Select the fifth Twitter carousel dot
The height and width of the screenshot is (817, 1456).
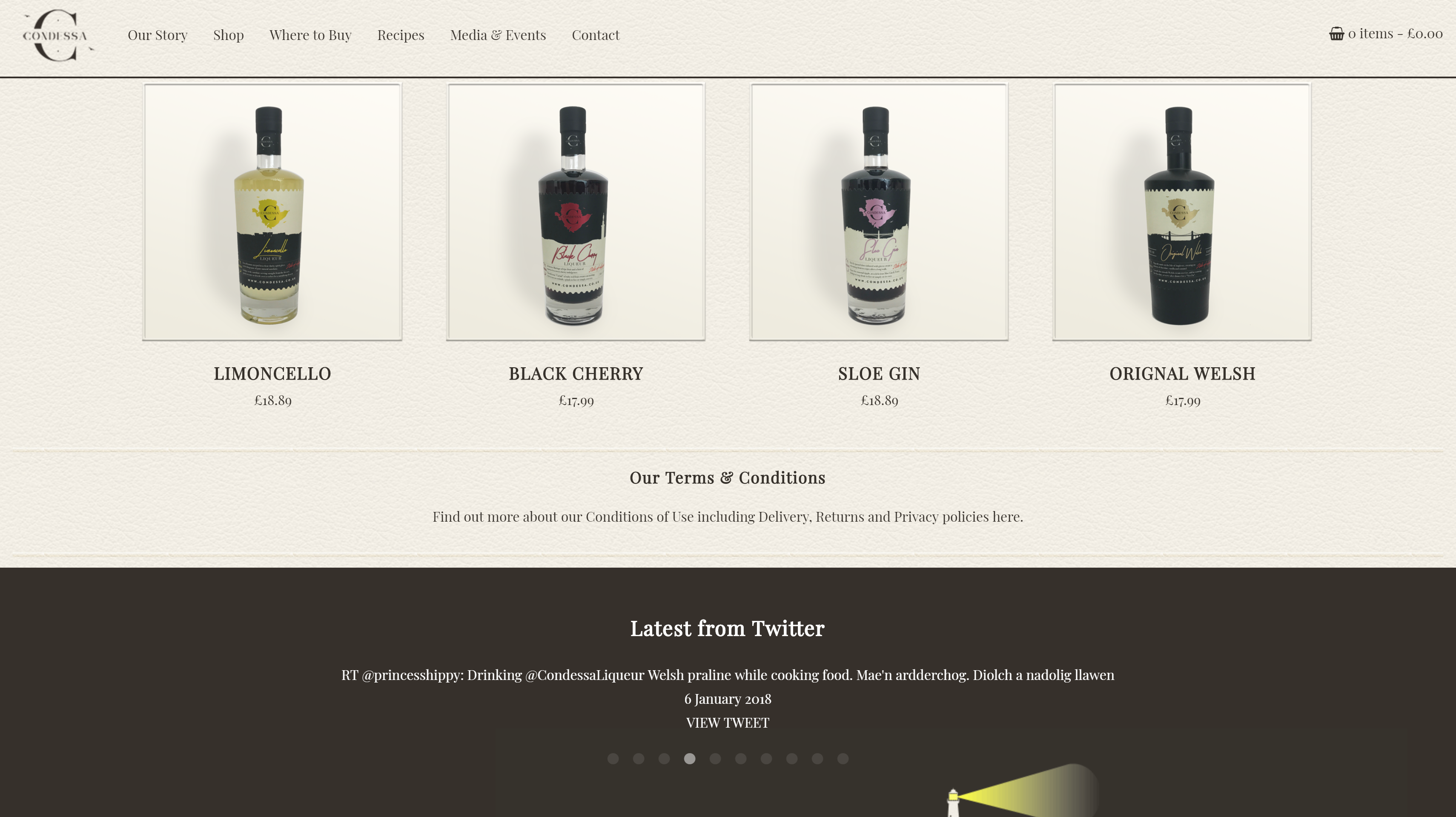click(x=715, y=759)
